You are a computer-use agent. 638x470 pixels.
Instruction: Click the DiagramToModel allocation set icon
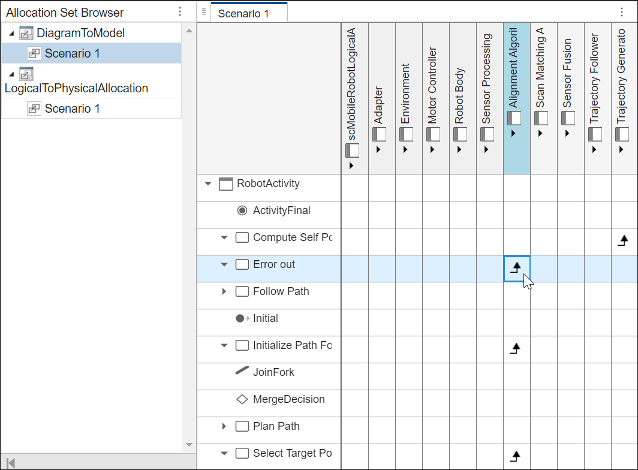click(26, 33)
